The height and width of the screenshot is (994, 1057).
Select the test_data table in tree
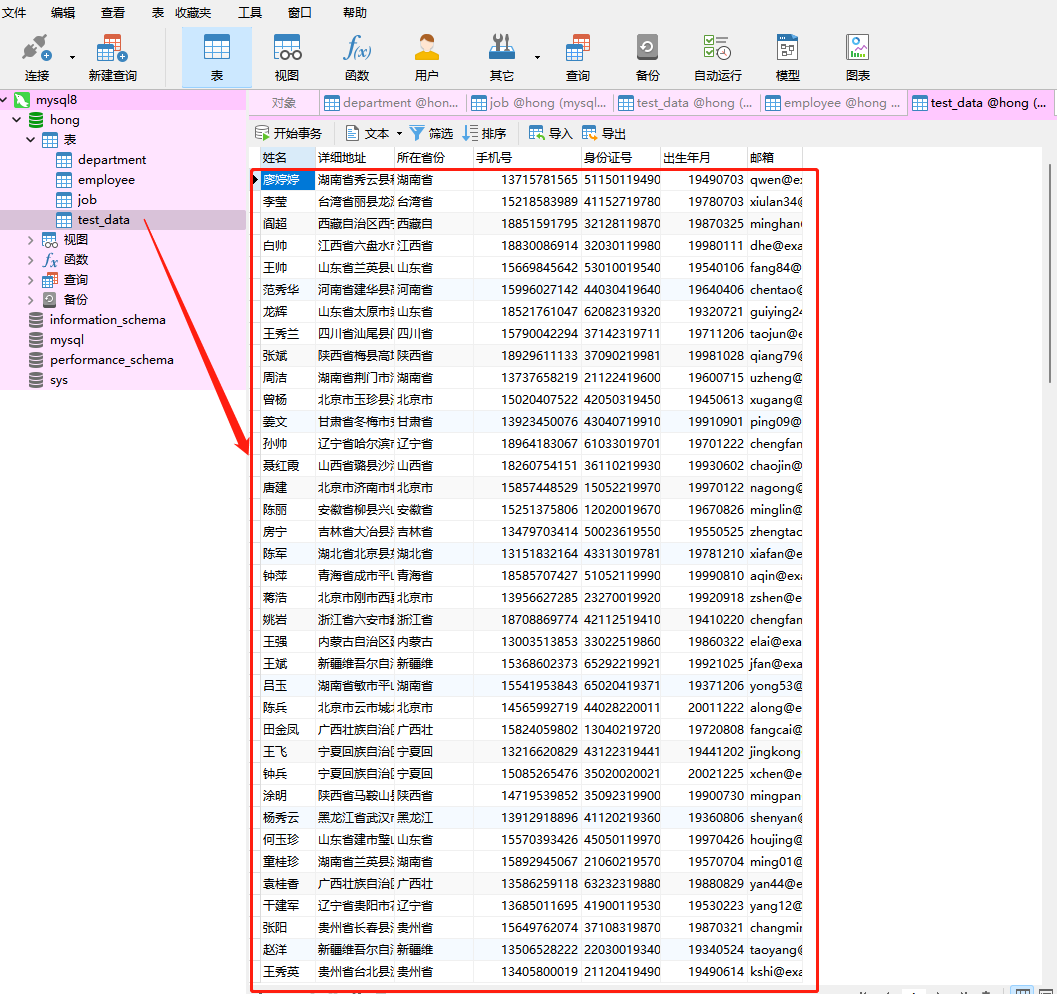tap(103, 220)
